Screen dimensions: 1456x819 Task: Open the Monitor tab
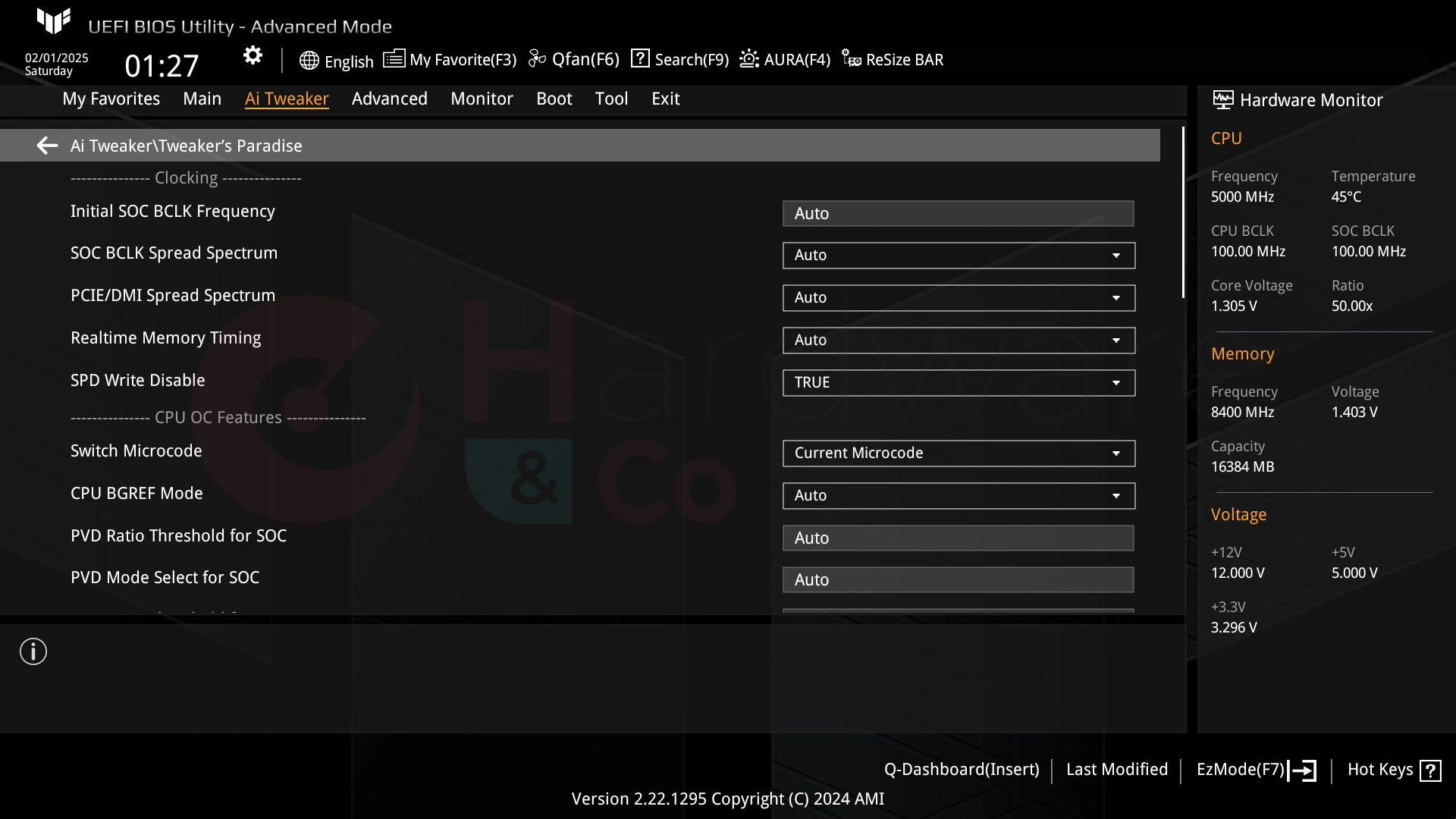point(482,99)
